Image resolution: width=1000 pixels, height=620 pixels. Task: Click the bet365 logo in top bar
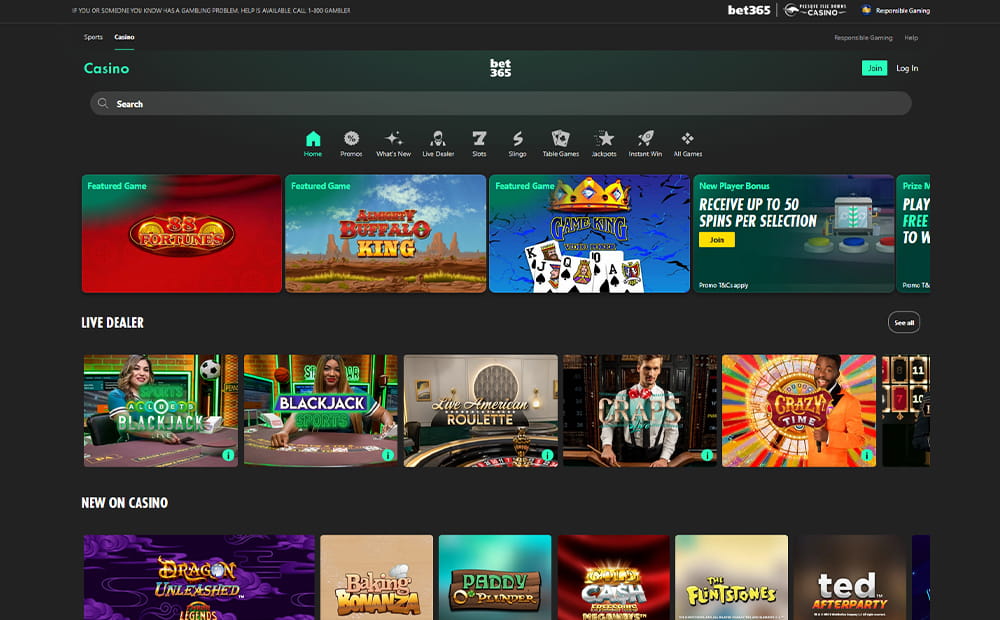749,10
